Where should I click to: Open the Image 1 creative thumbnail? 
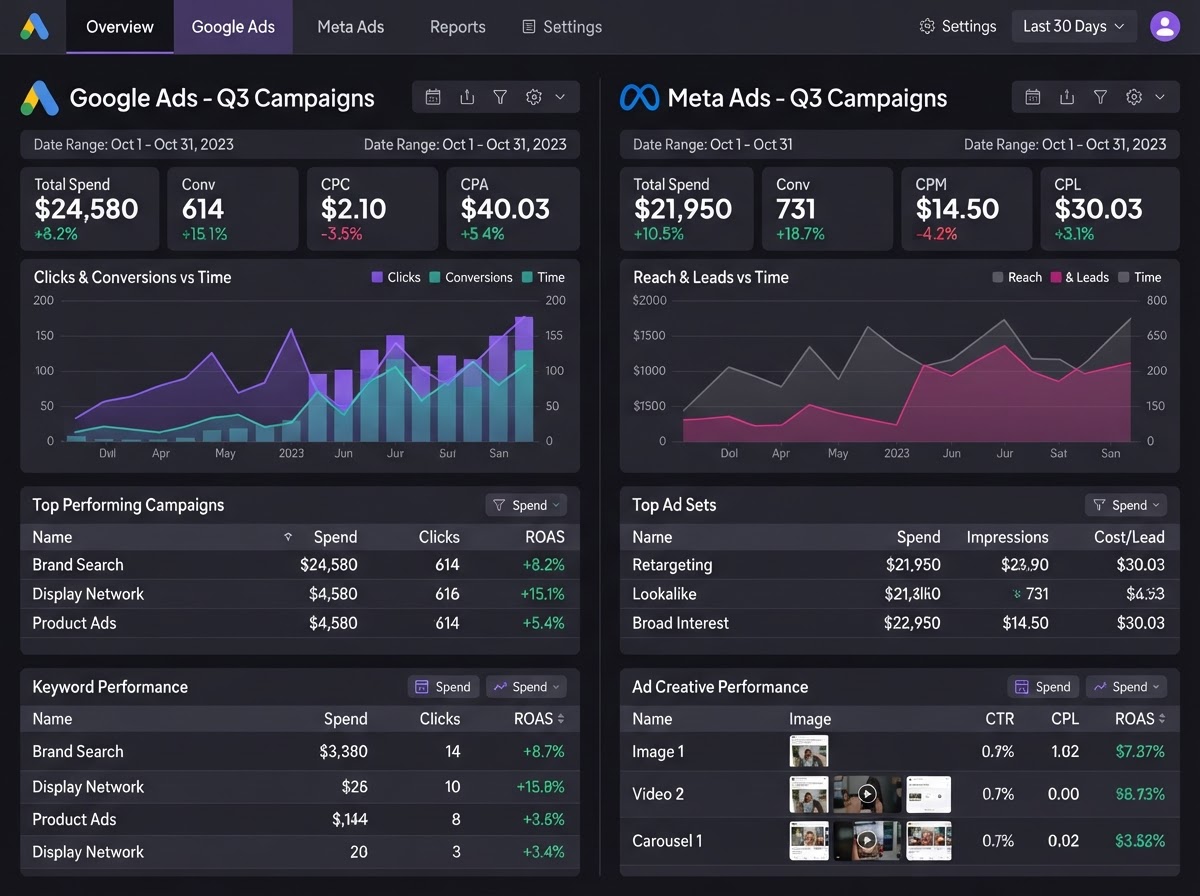coord(809,751)
